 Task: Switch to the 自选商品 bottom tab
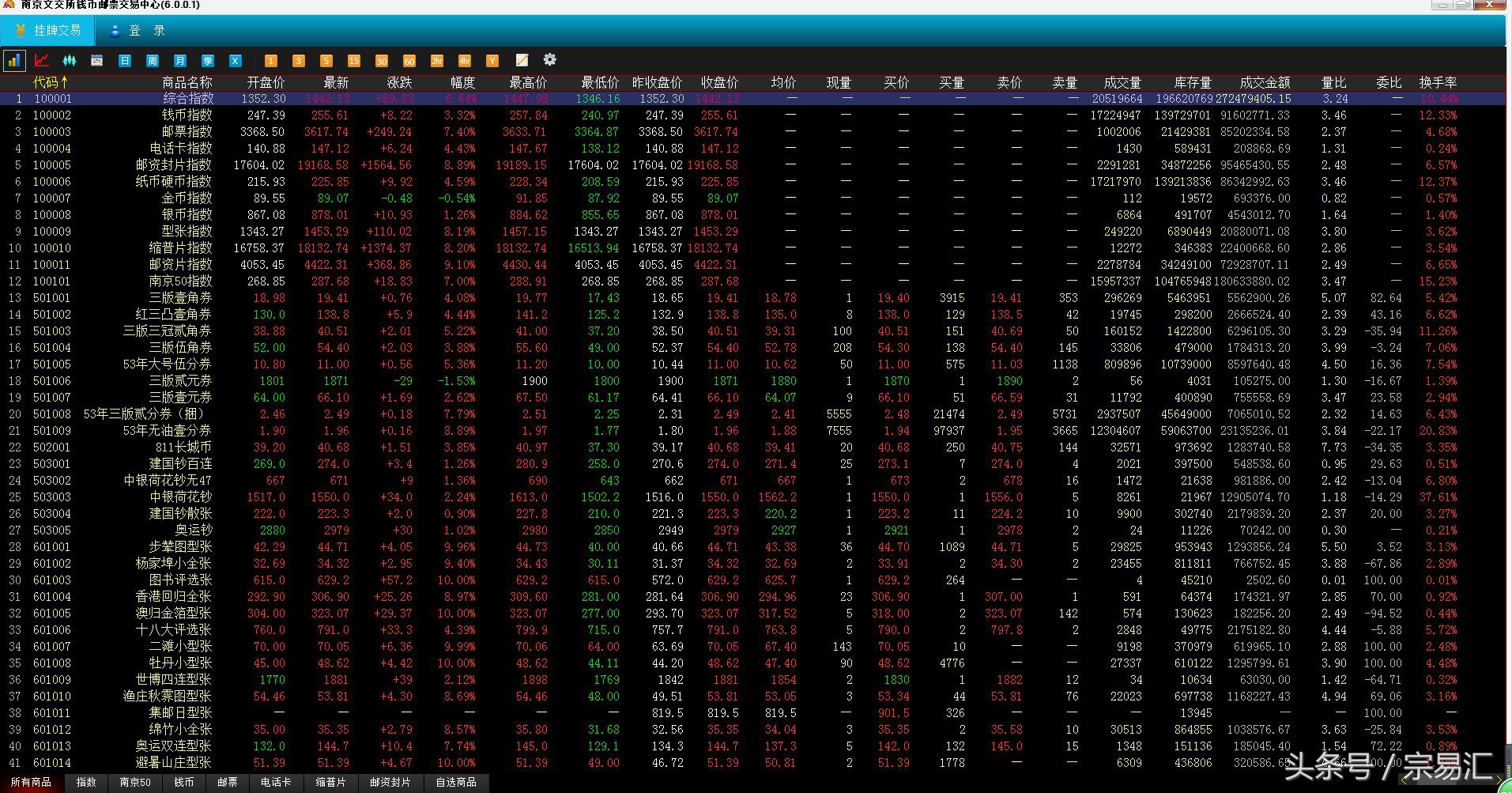456,783
